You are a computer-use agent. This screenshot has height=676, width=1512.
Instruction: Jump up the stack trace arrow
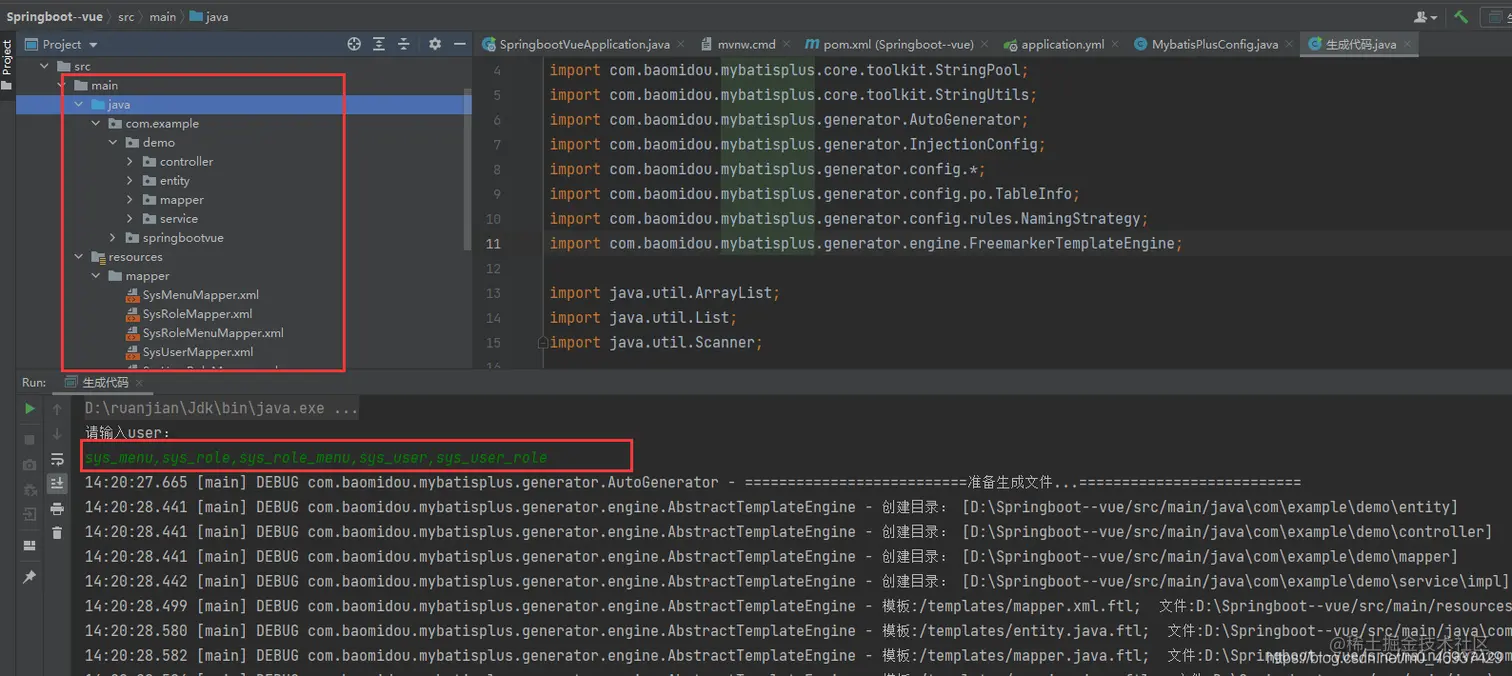pos(57,409)
